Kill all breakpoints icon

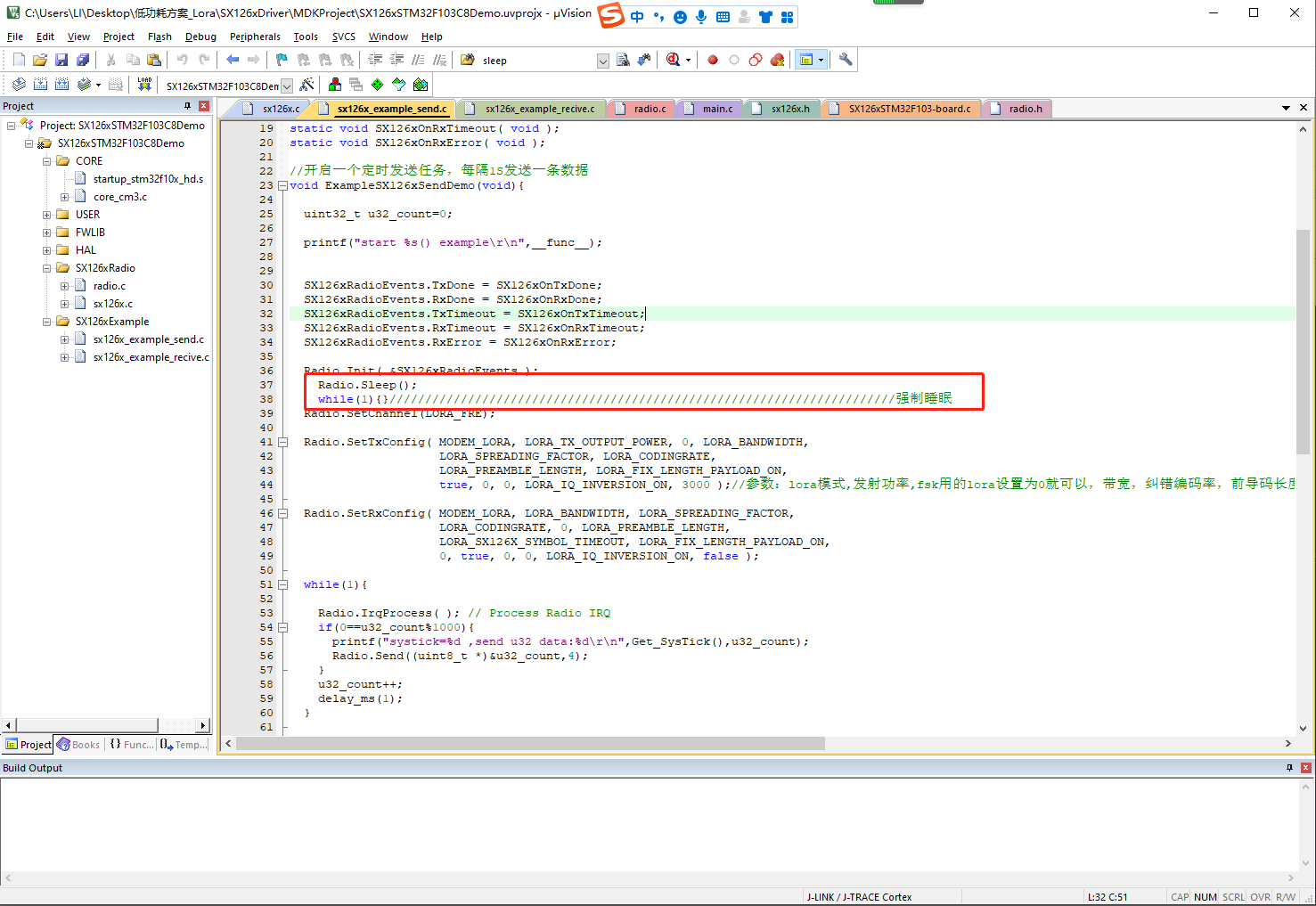pyautogui.click(x=777, y=60)
